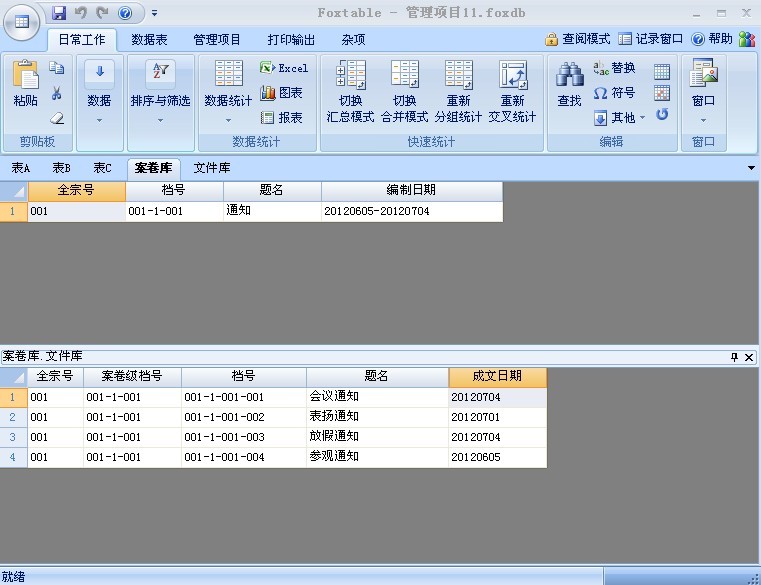Open the 记录窗口 record window
This screenshot has width=761, height=585.
point(651,39)
